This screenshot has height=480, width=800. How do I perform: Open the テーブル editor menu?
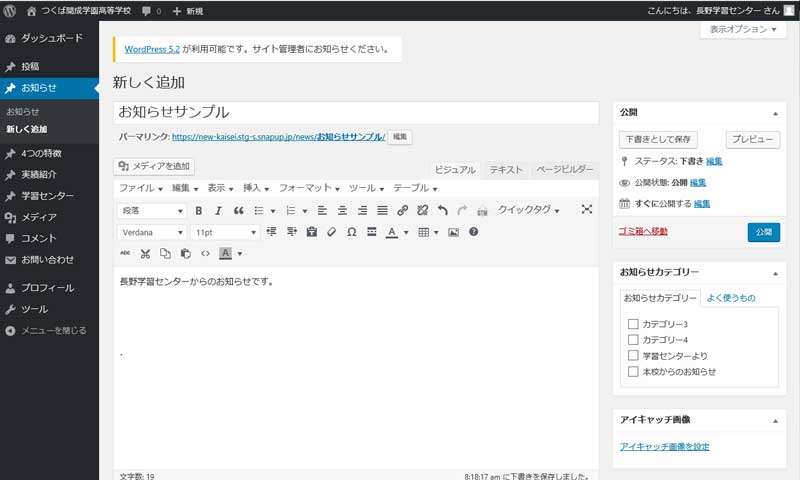(x=415, y=188)
